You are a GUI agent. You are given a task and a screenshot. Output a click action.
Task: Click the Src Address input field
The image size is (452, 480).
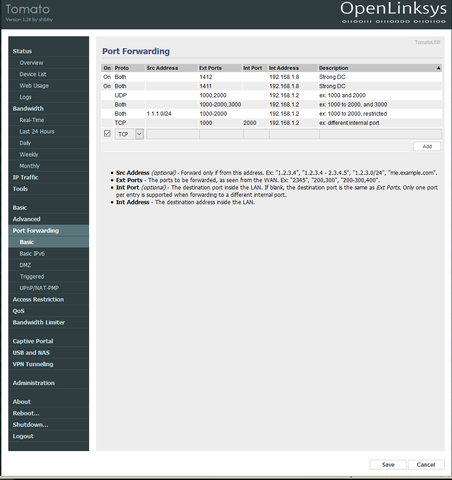(x=173, y=134)
